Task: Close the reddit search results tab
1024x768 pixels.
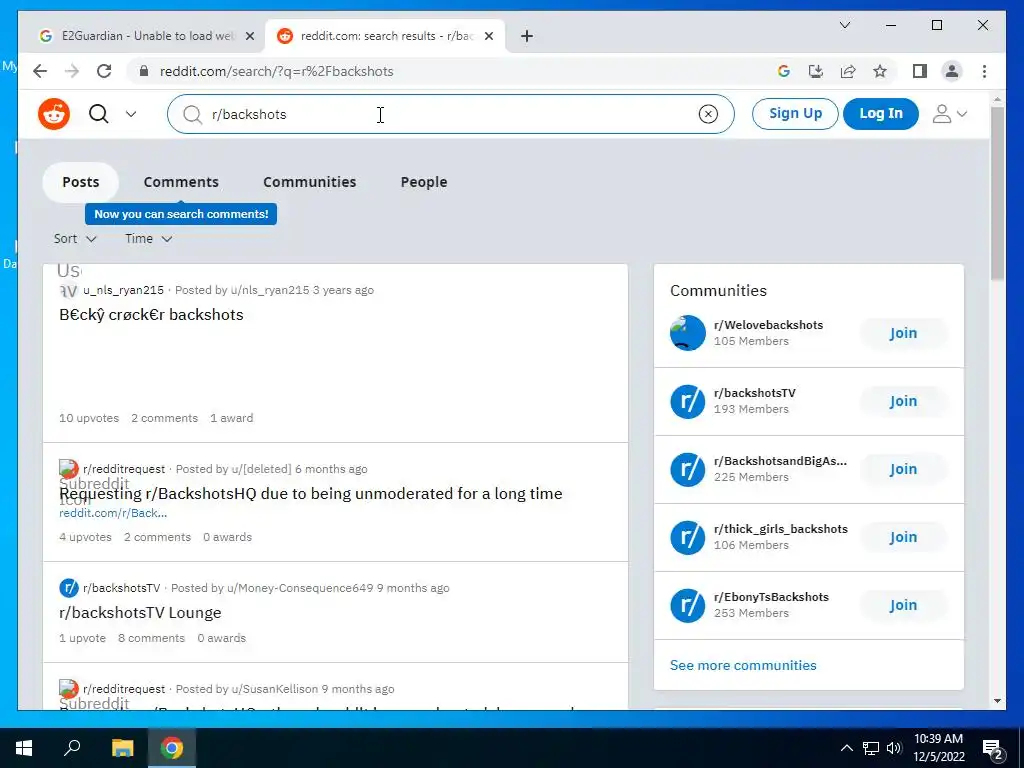Action: [489, 36]
